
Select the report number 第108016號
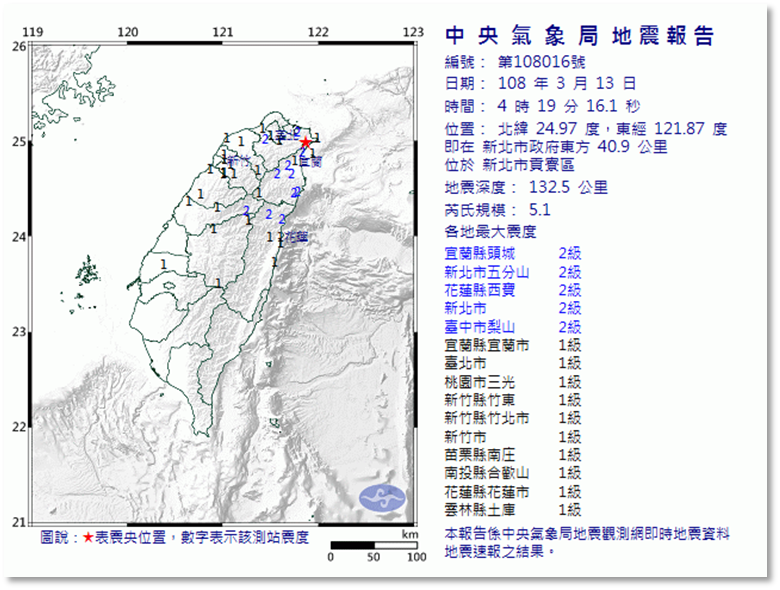pyautogui.click(x=540, y=63)
